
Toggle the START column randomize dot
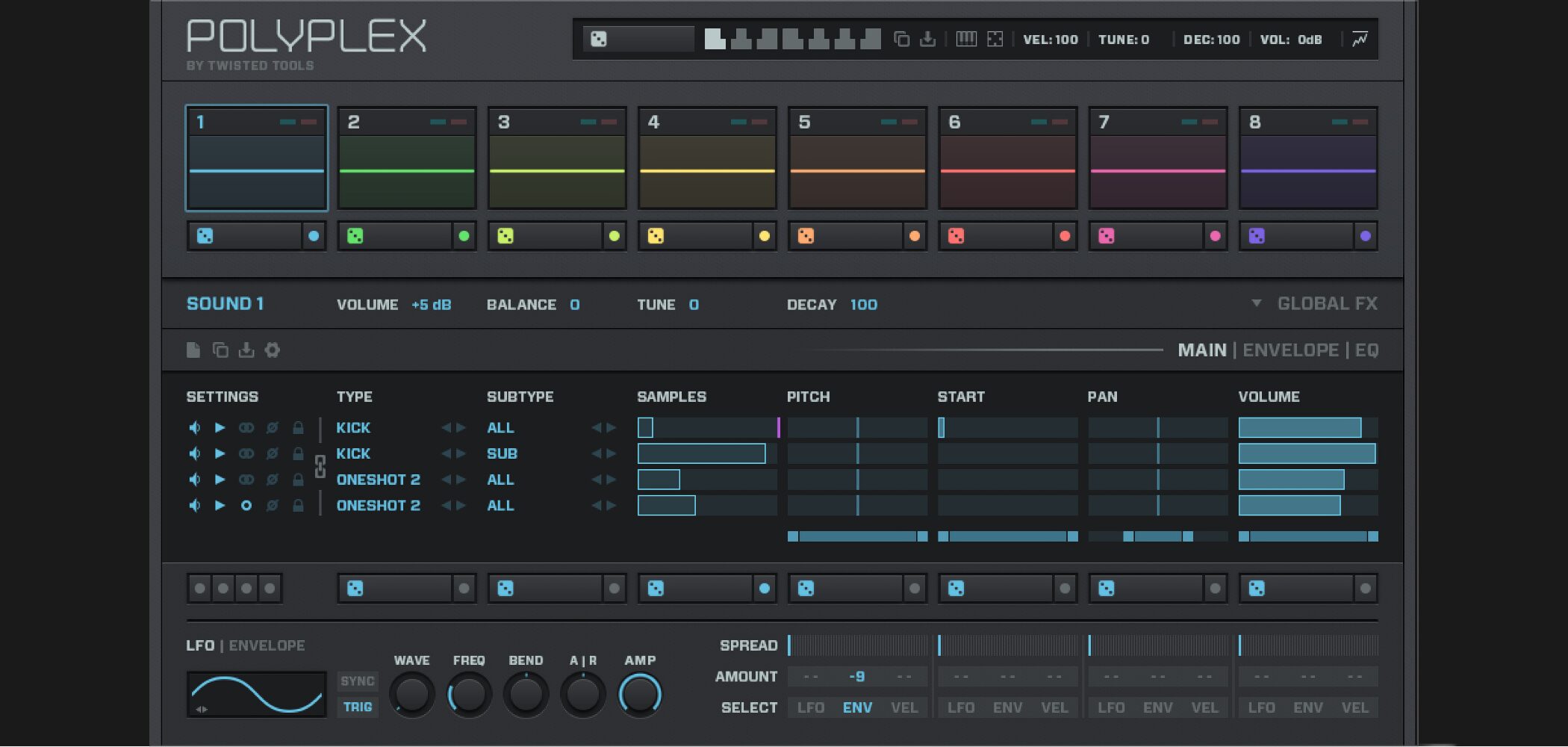point(1065,589)
